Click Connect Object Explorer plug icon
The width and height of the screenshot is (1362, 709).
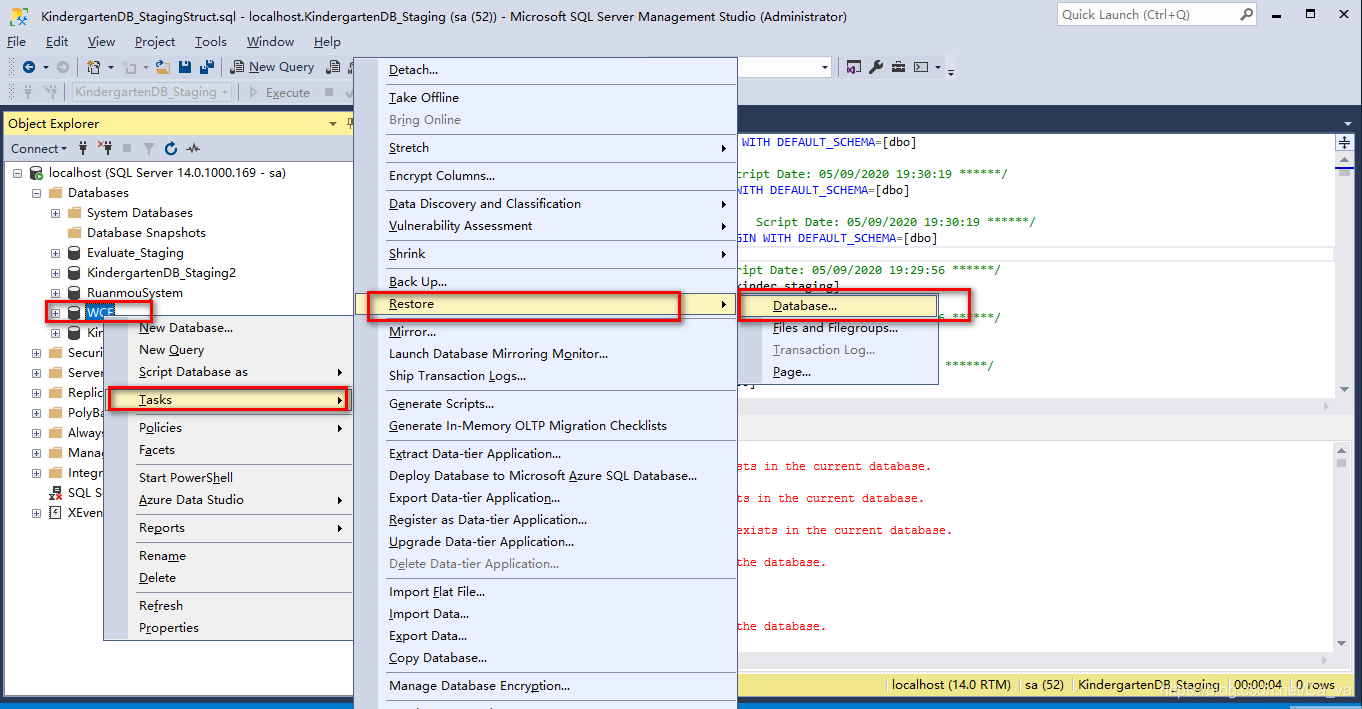[83, 148]
